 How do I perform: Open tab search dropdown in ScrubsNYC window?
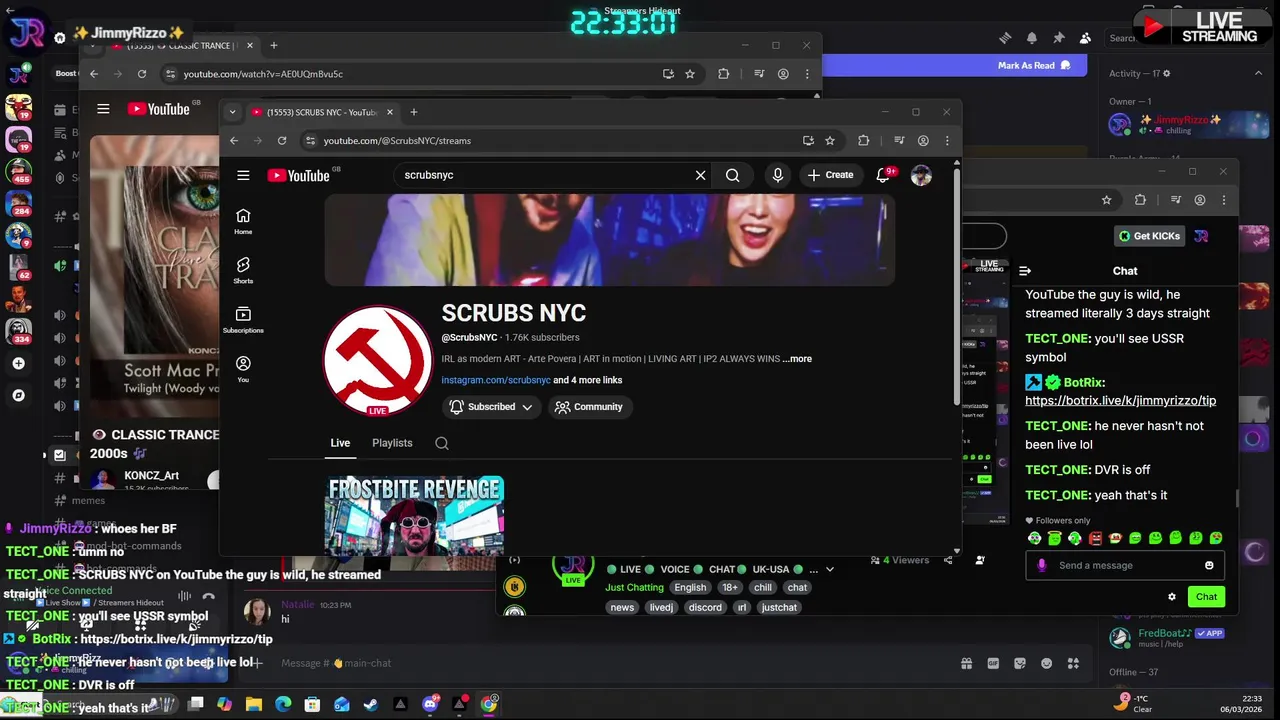(232, 112)
